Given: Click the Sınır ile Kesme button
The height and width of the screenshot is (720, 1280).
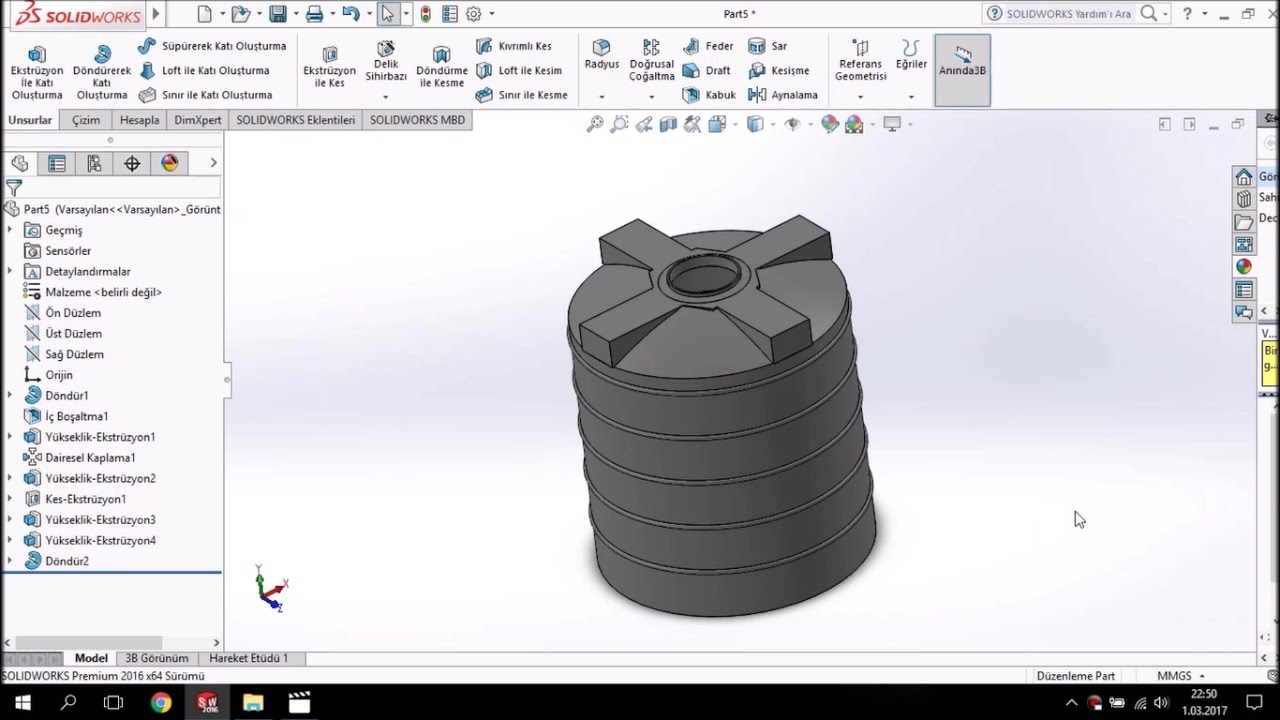Looking at the screenshot, I should [x=521, y=95].
